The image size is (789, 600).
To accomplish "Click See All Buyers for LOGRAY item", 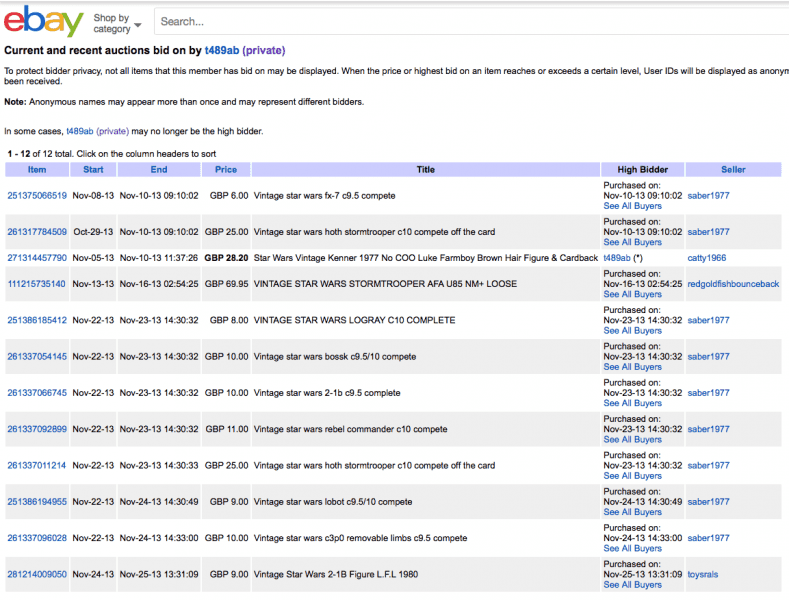I will (632, 331).
